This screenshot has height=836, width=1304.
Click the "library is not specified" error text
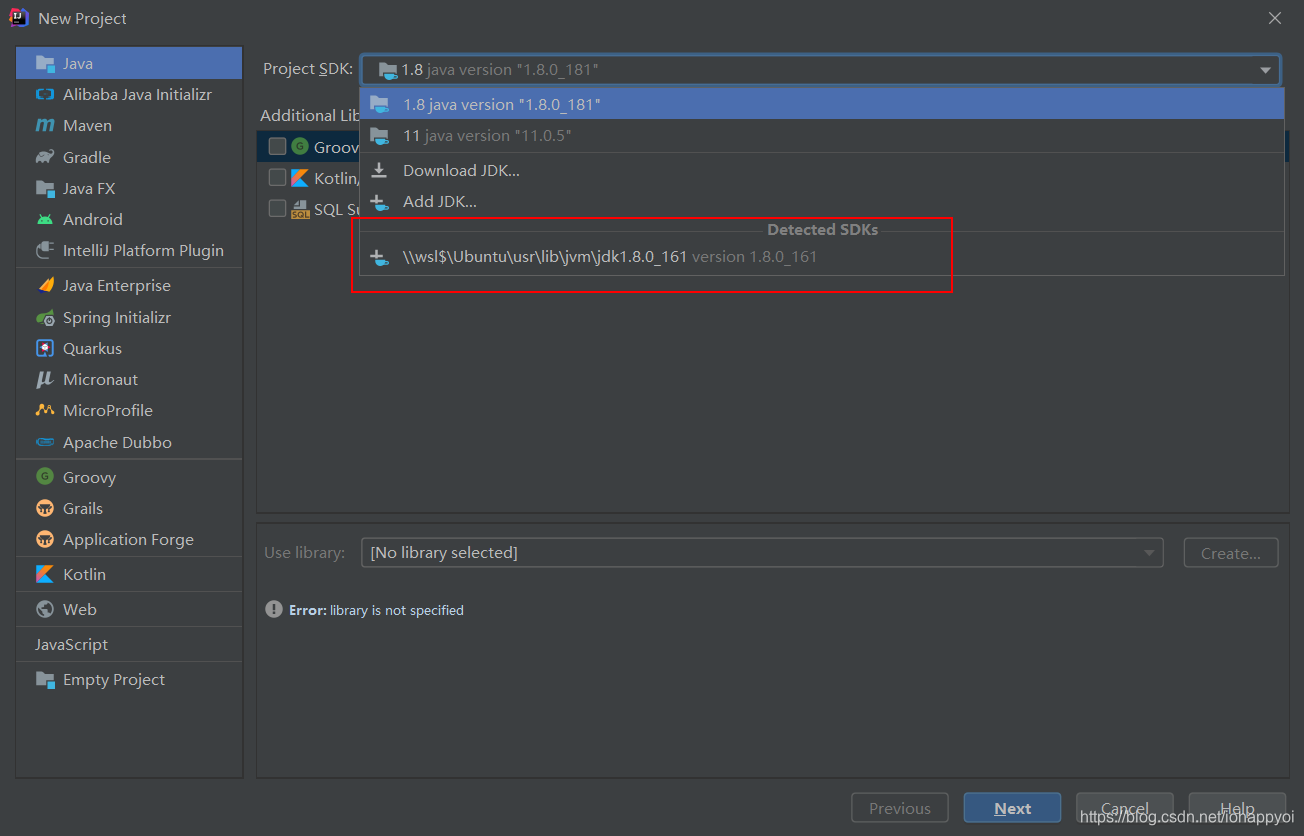pyautogui.click(x=397, y=610)
